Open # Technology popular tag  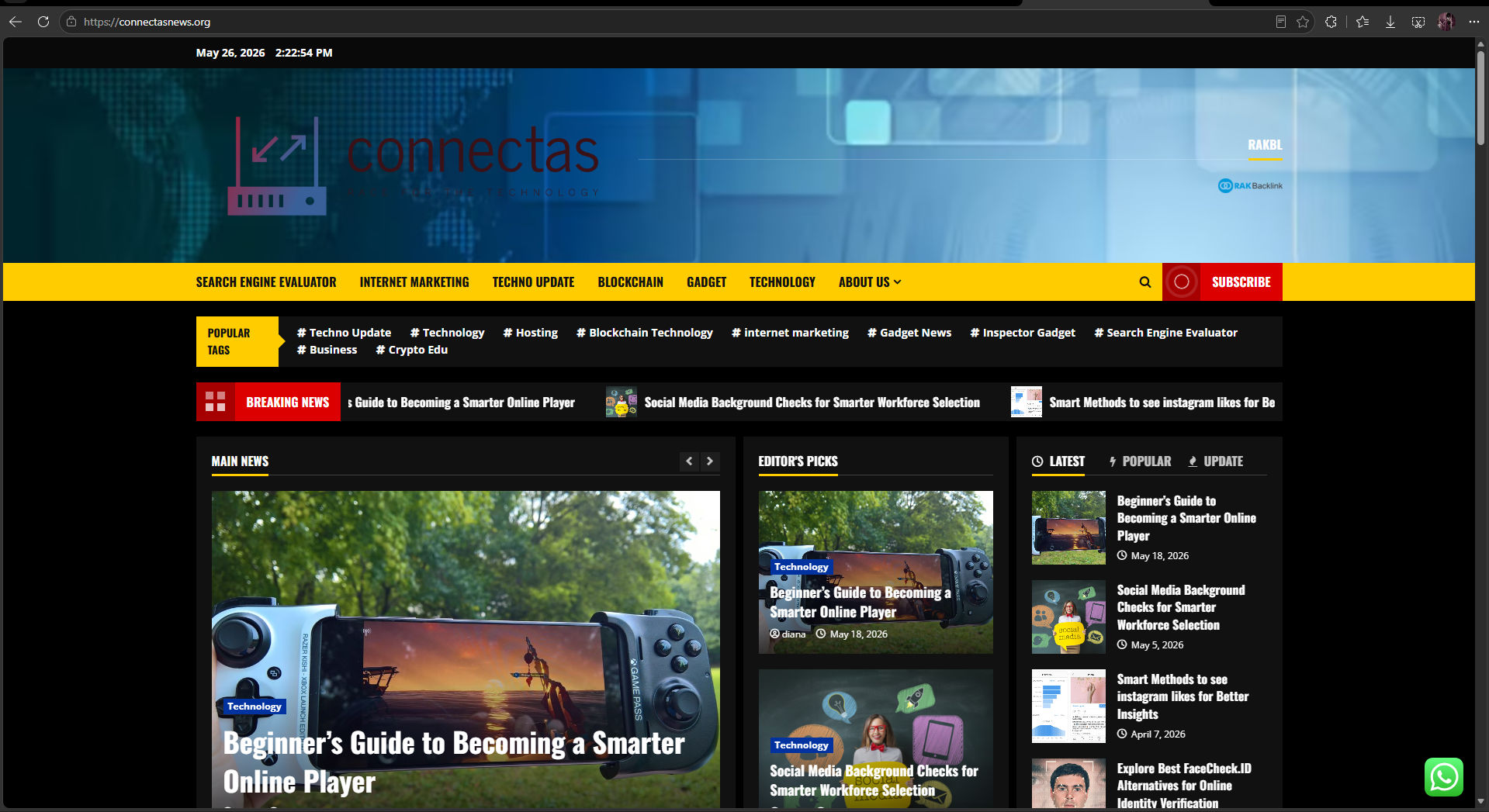pos(447,333)
